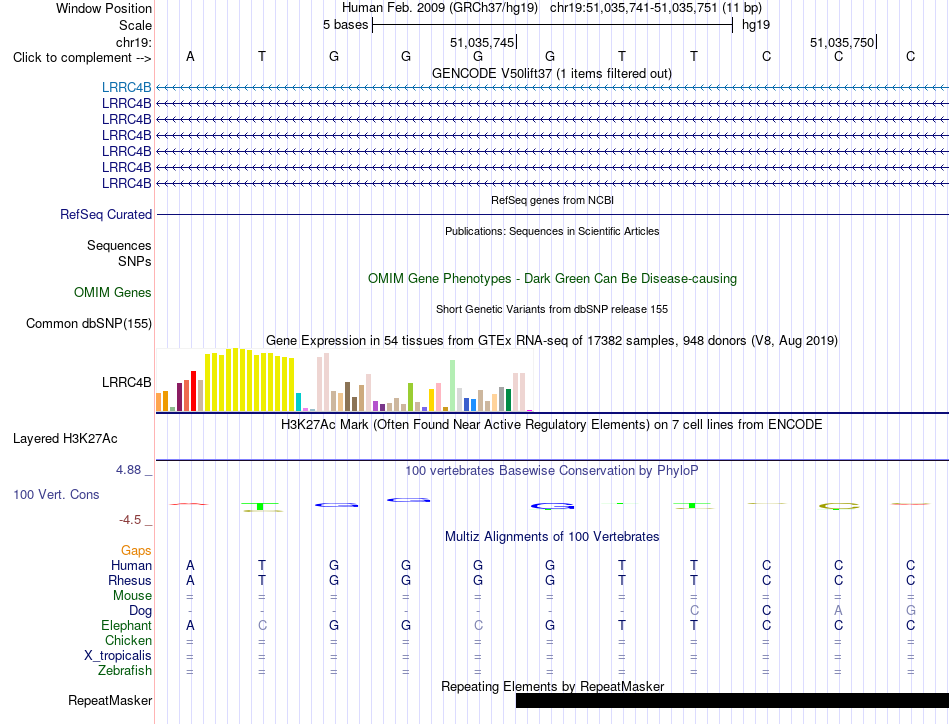Viewport: 950px width, 724px height.
Task: Click the RepeatMasker label on the left
Action: point(110,700)
